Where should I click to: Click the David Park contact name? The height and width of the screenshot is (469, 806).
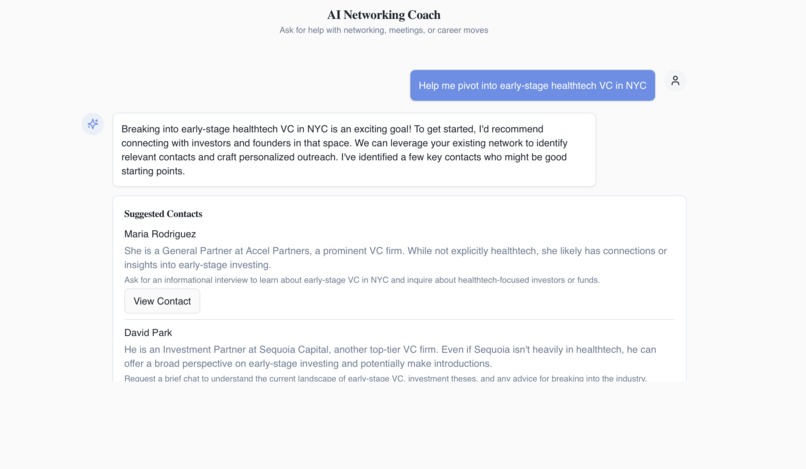click(x=148, y=333)
